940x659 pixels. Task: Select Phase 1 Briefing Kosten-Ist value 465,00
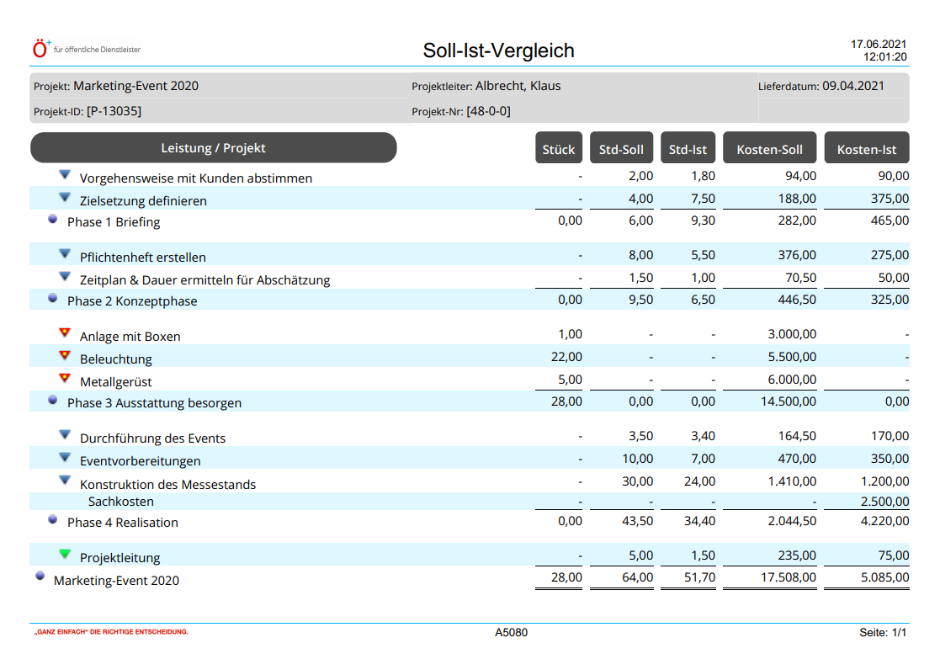pos(890,220)
